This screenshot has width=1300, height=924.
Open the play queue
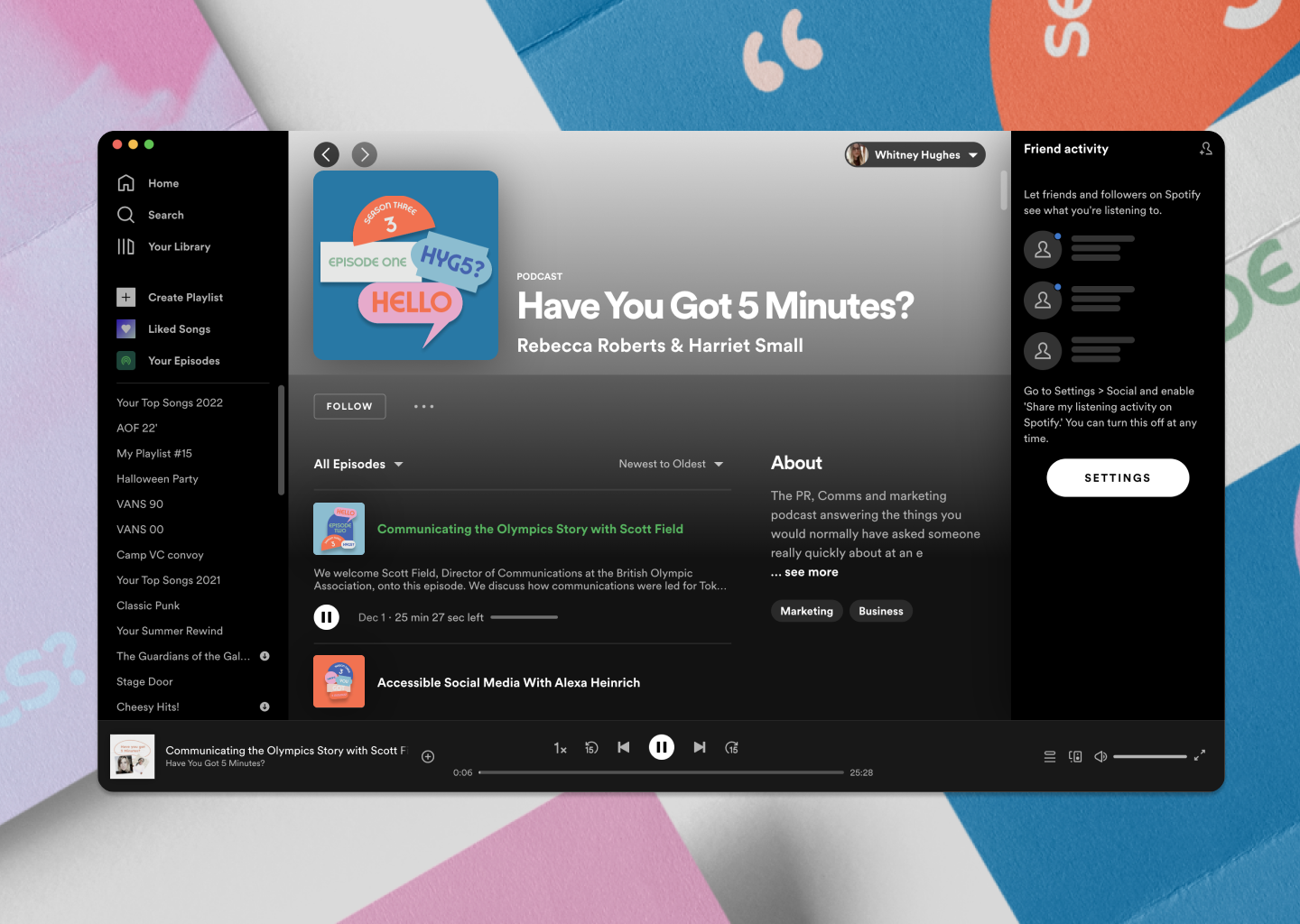pyautogui.click(x=1050, y=756)
